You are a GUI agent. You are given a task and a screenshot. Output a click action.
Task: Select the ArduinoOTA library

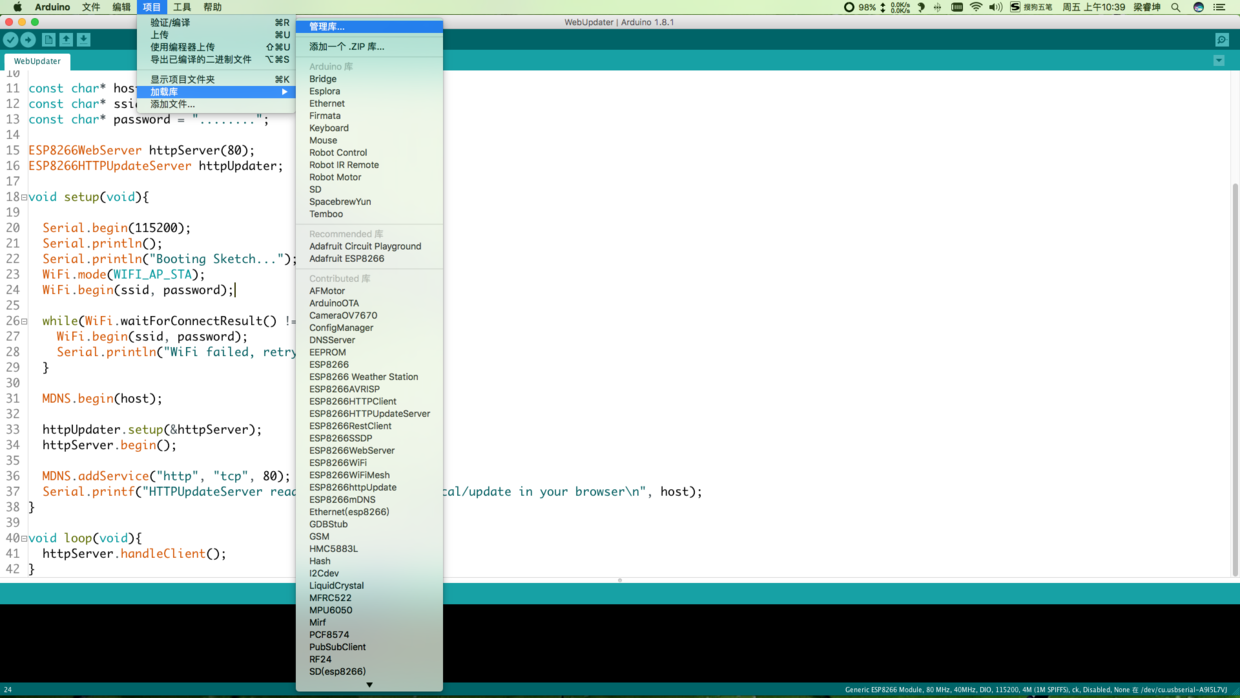tap(369, 303)
